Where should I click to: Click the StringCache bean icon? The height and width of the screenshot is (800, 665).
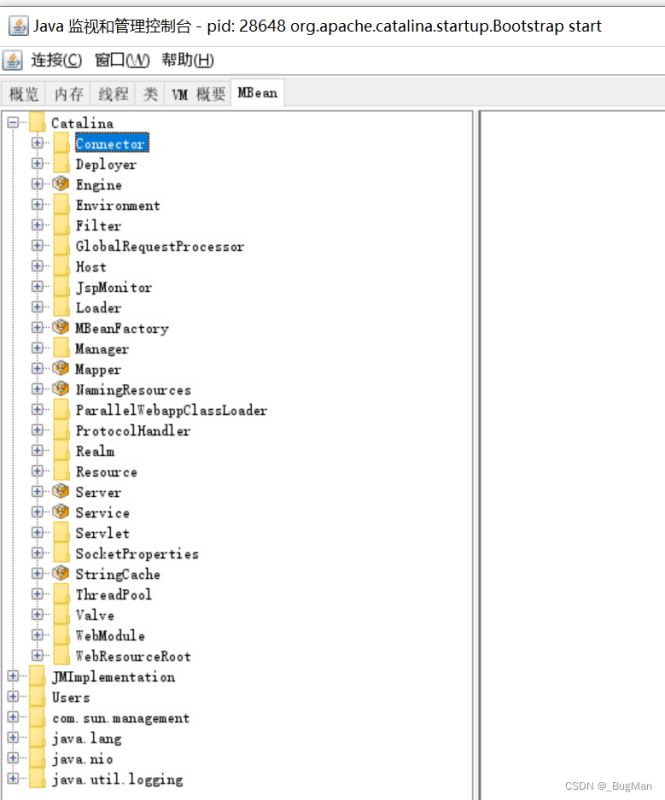point(61,573)
